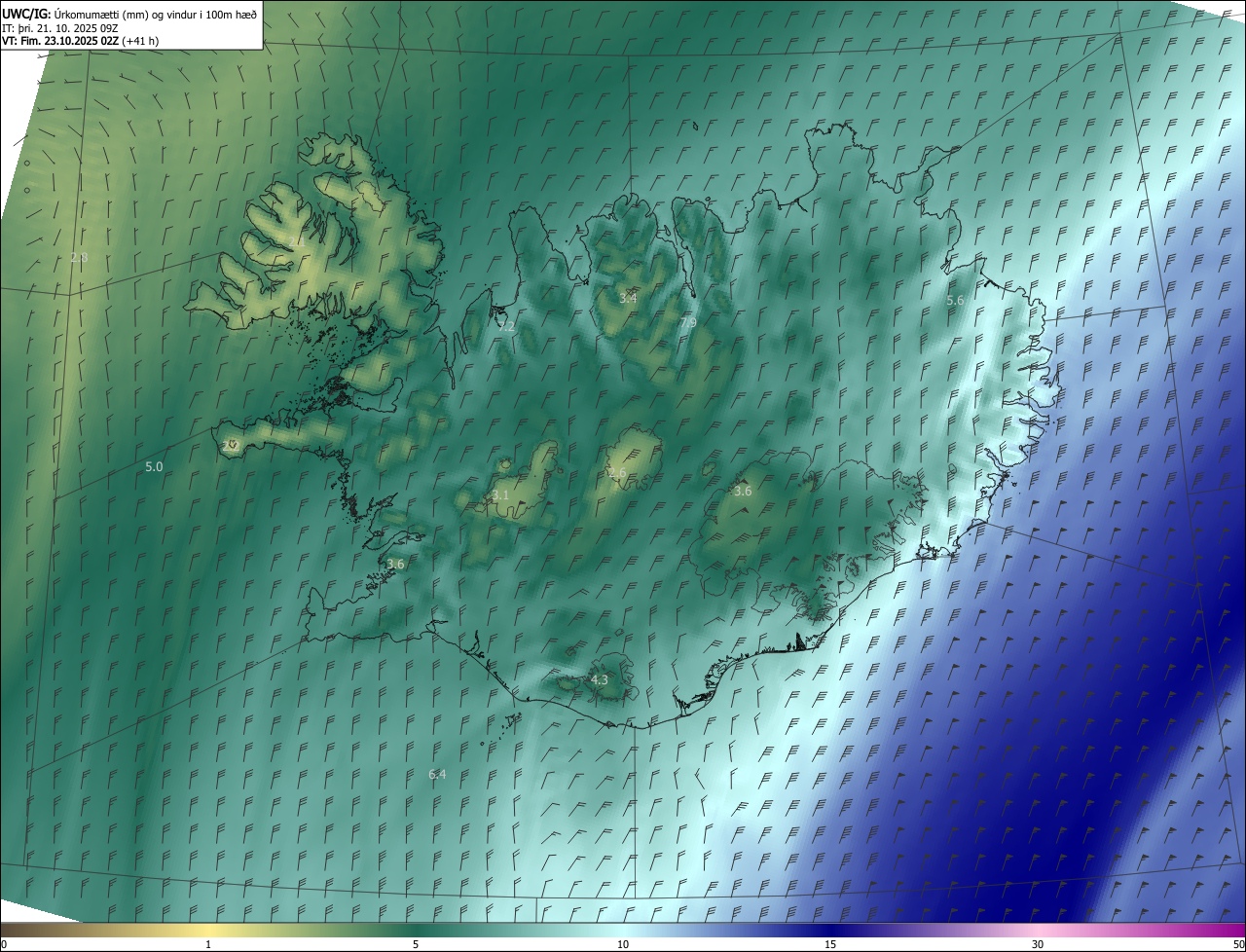Click the map title 'Úrkomumætti (mm) og vindur í 100m hæð'
This screenshot has height=952, width=1246.
click(x=156, y=14)
